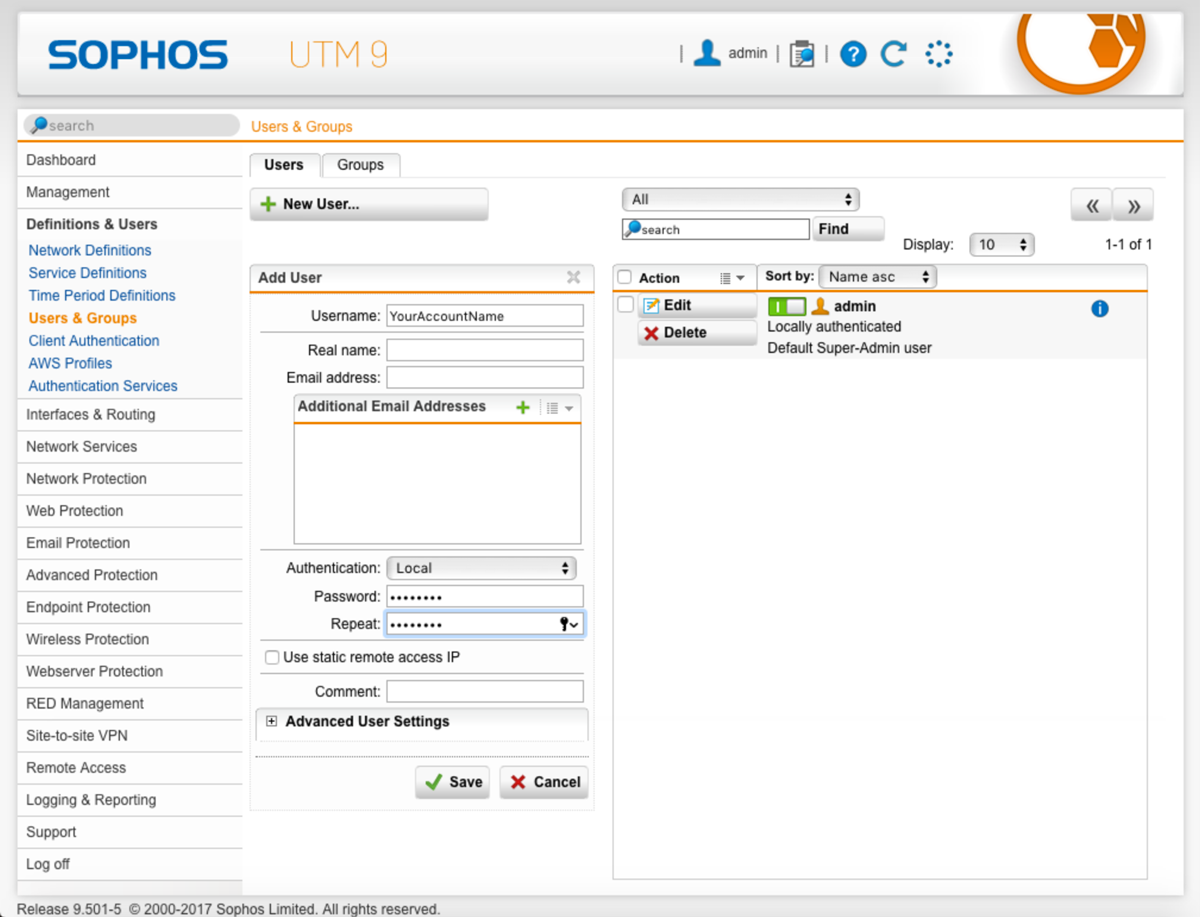Open the Sort by Name asc dropdown
The image size is (1200, 917).
[x=877, y=277]
